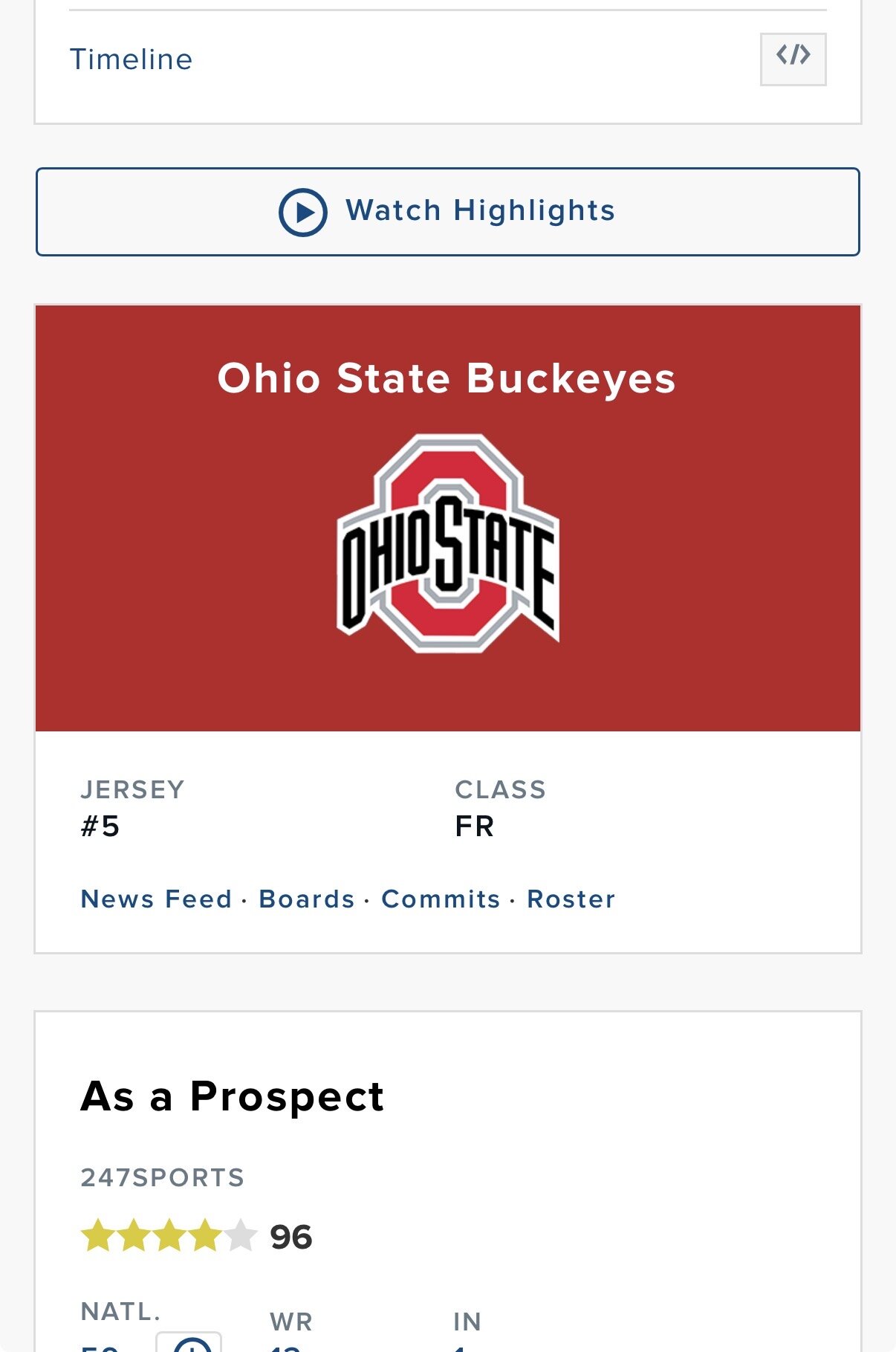Open the Timeline link
Screen dimensions: 896x1352
131,59
